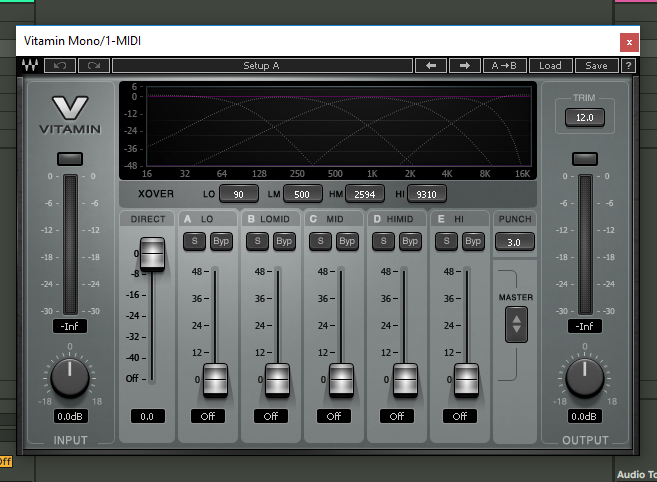Click the Waves logo icon
This screenshot has width=657, height=482.
(x=30, y=65)
